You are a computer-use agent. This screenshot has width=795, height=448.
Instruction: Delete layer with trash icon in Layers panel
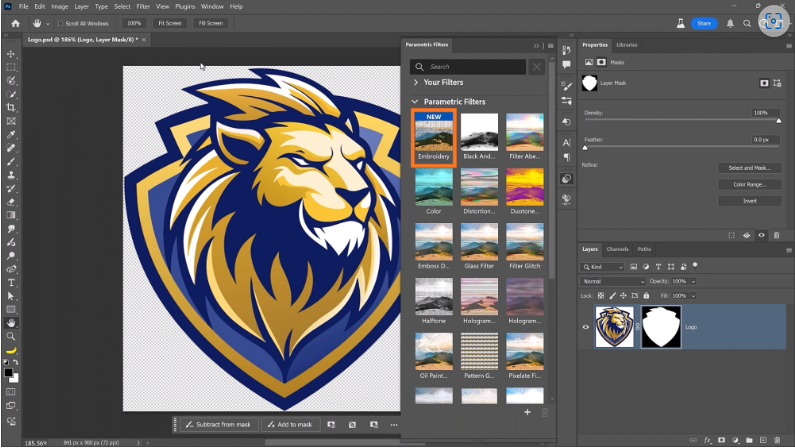point(777,440)
